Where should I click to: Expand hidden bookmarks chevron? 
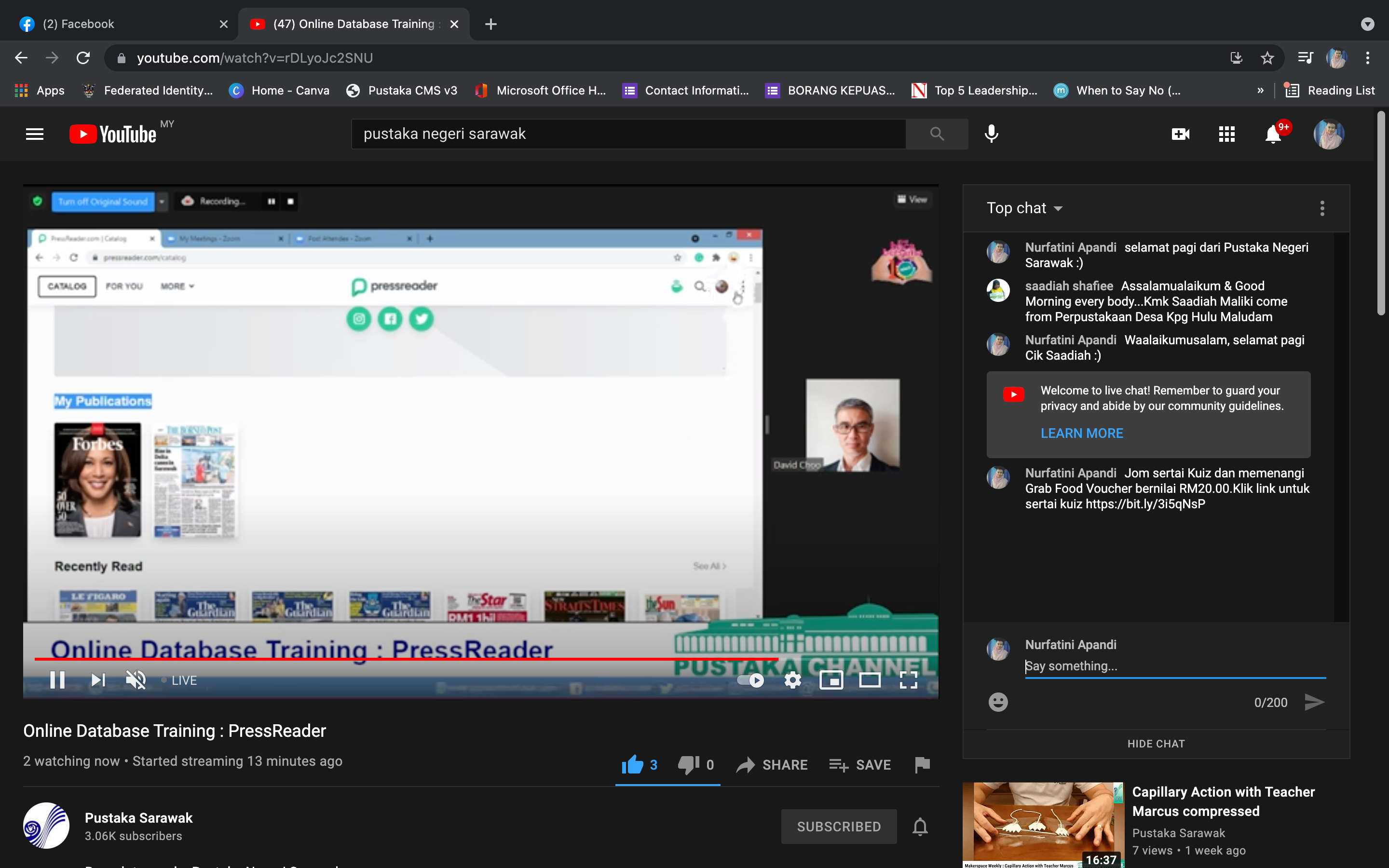pos(1260,91)
